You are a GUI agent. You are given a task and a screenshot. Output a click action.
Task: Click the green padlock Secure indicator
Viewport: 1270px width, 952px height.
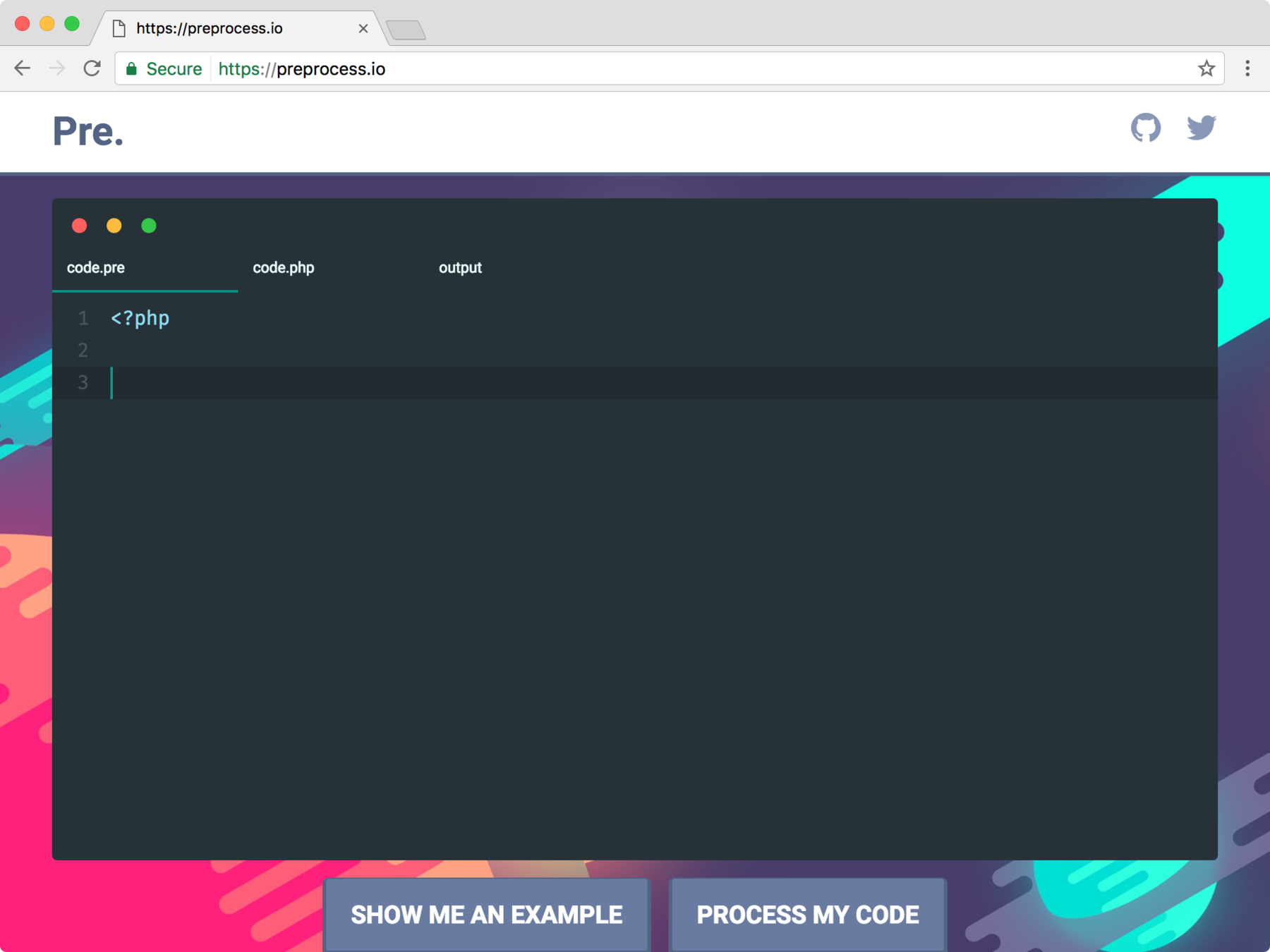164,68
